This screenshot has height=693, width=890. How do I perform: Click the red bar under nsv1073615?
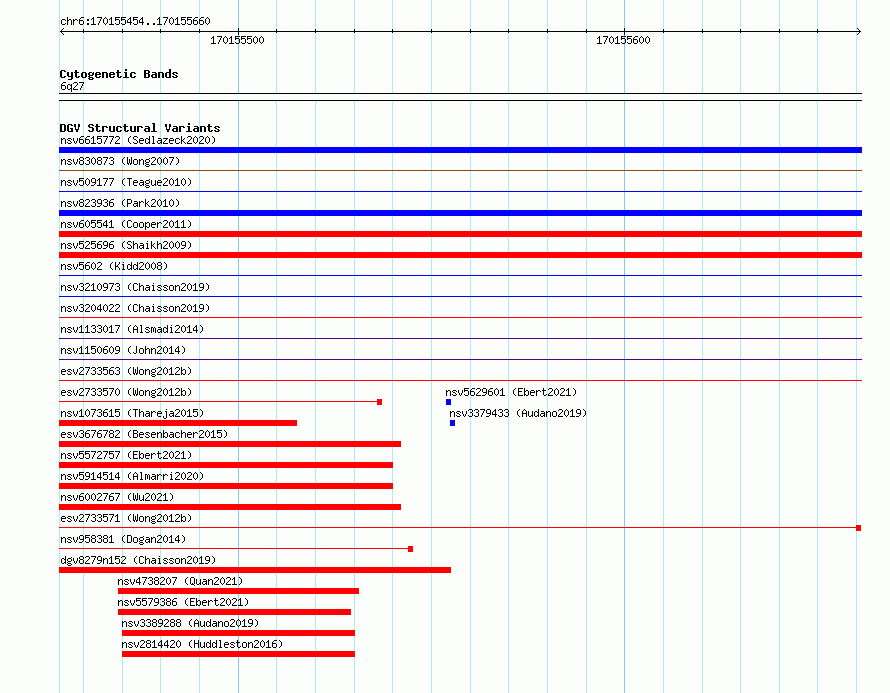coord(178,423)
